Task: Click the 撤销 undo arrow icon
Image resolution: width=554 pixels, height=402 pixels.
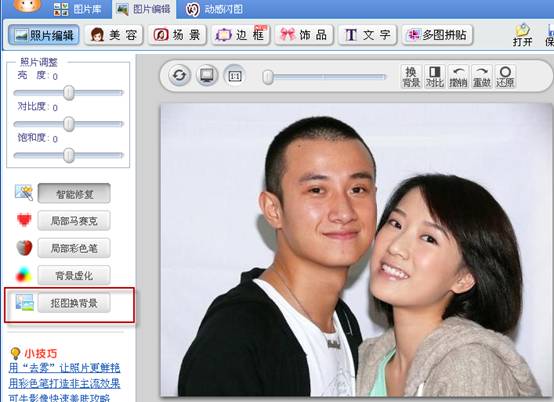Action: pos(458,76)
